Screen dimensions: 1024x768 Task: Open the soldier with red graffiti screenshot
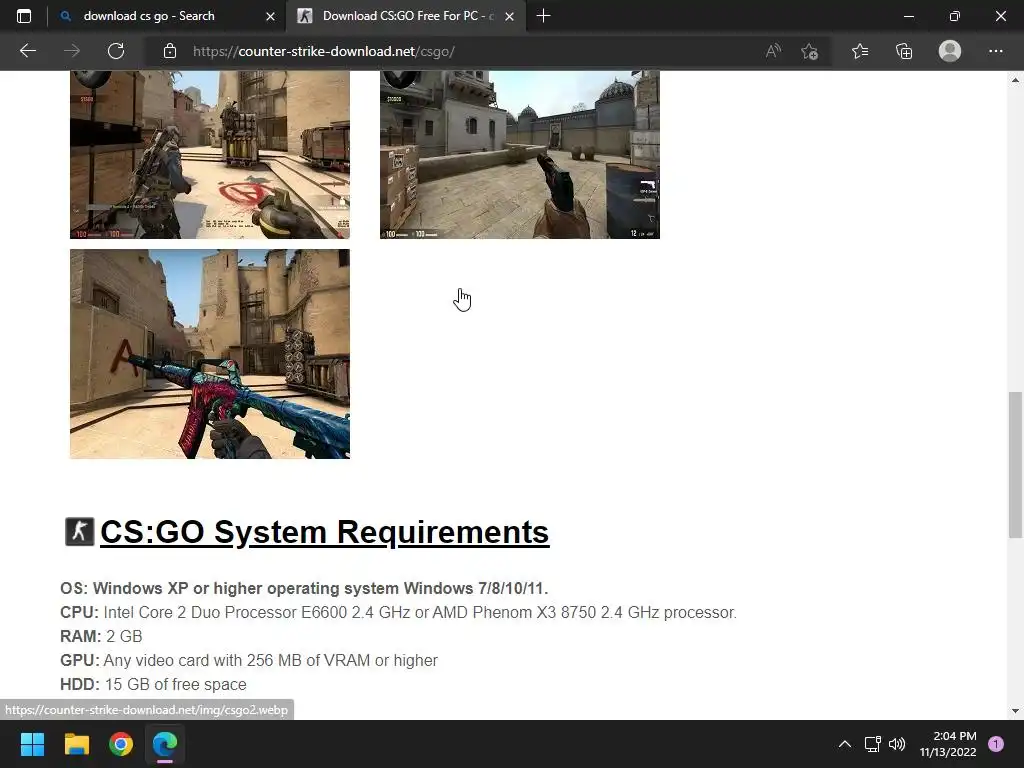click(x=210, y=155)
